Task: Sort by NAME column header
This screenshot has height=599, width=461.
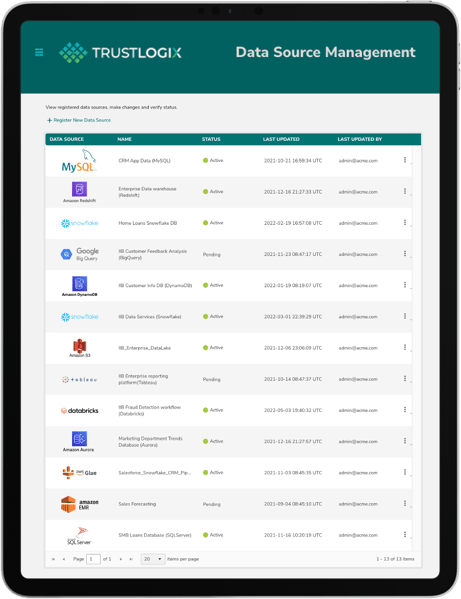Action: click(125, 139)
